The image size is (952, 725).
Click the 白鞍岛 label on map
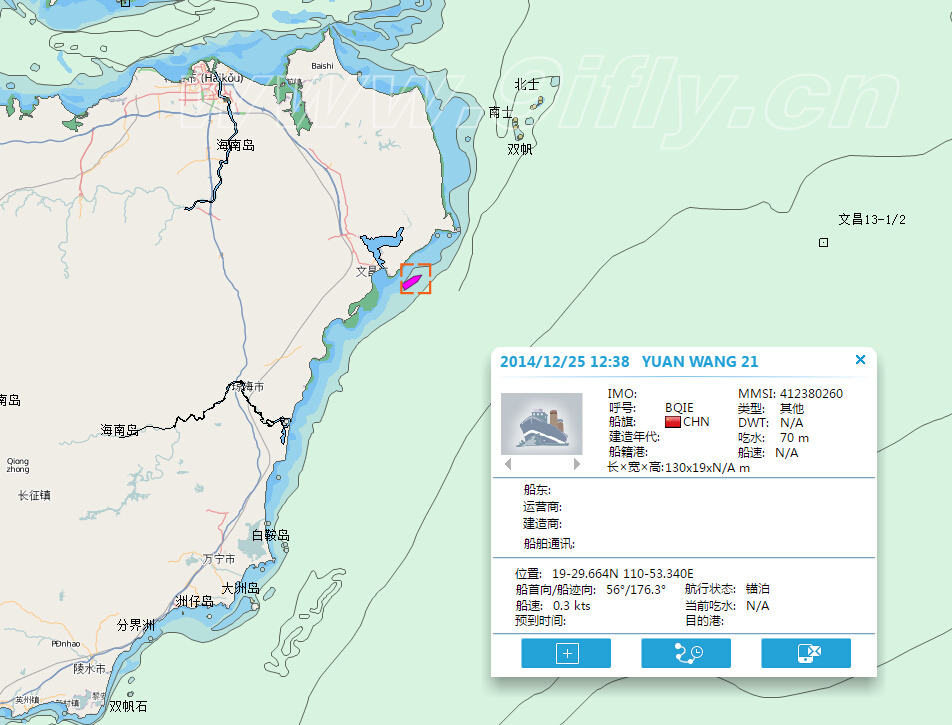click(270, 536)
